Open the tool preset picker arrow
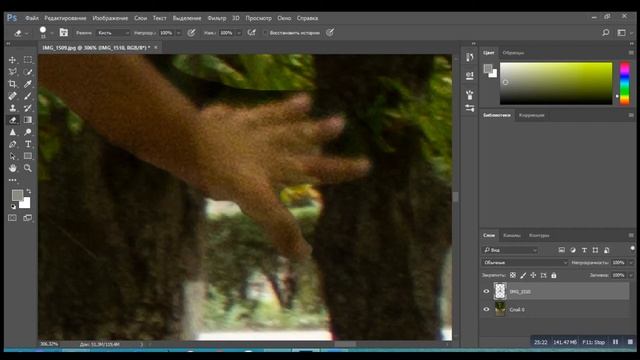 point(26,33)
